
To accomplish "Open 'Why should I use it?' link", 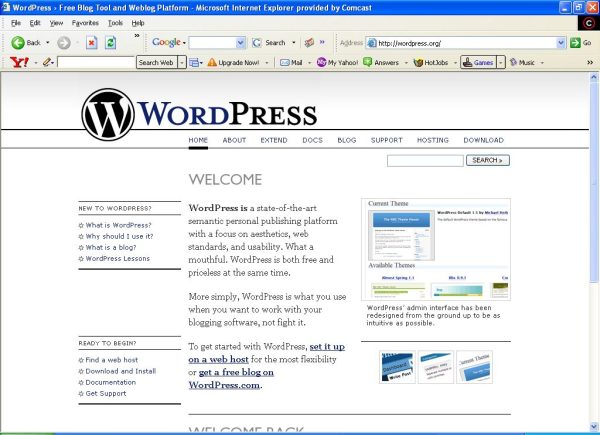I will (x=119, y=236).
